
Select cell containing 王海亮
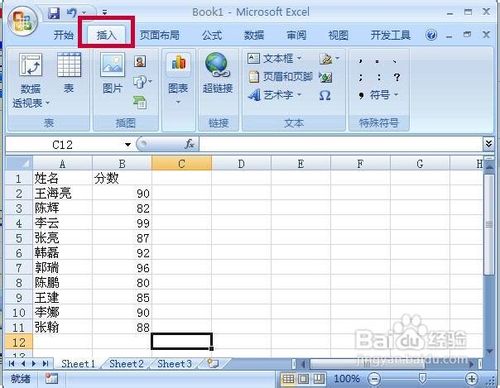[62, 193]
